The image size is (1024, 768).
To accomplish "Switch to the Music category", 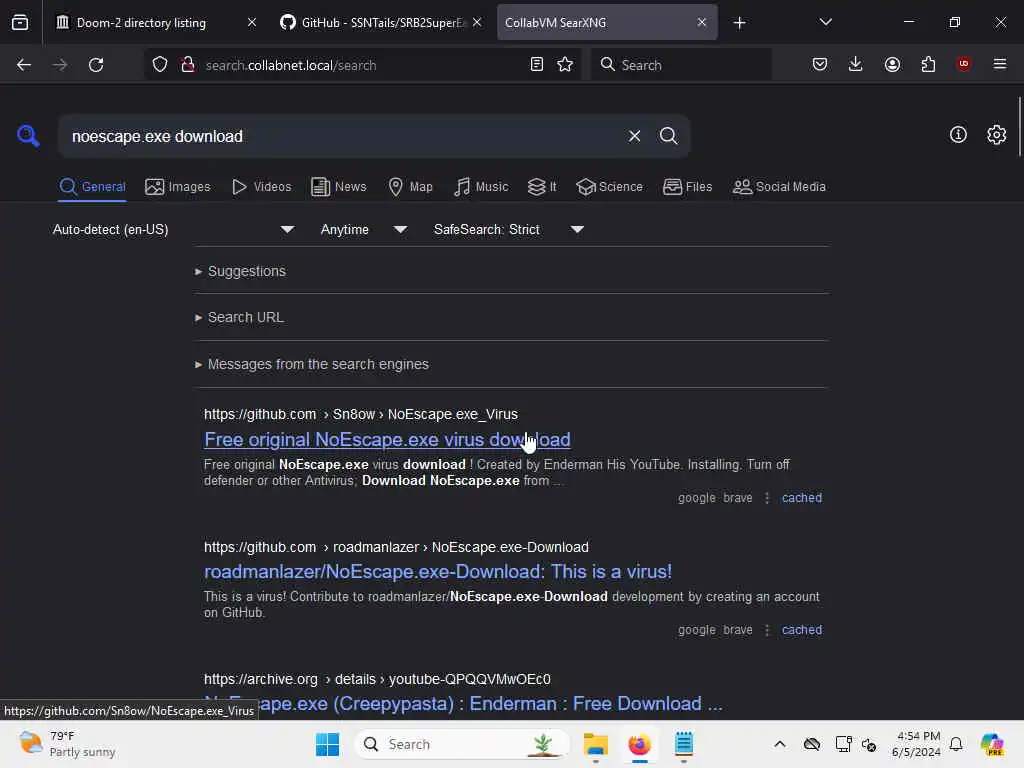I will point(481,187).
